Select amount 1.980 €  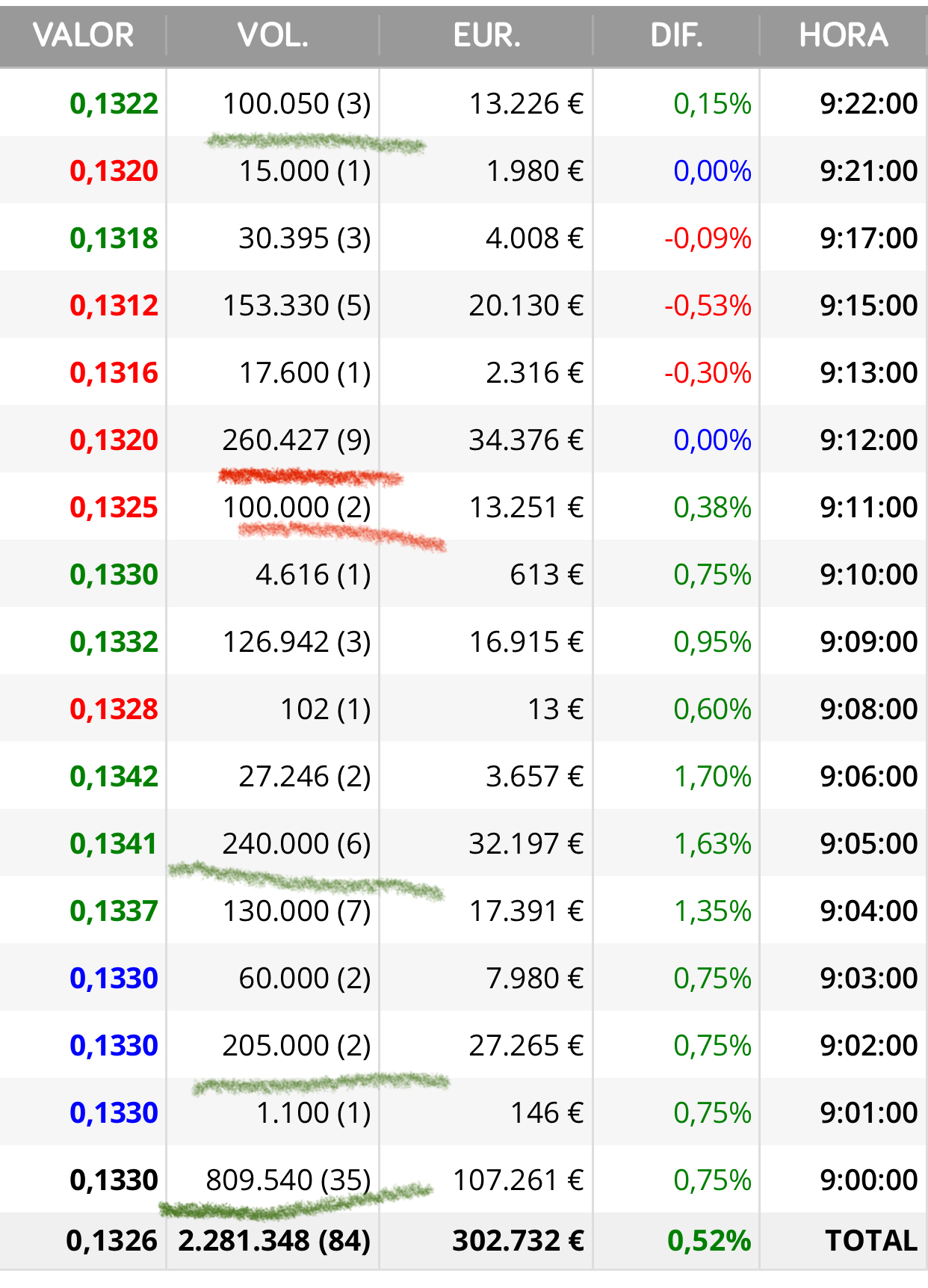534,171
